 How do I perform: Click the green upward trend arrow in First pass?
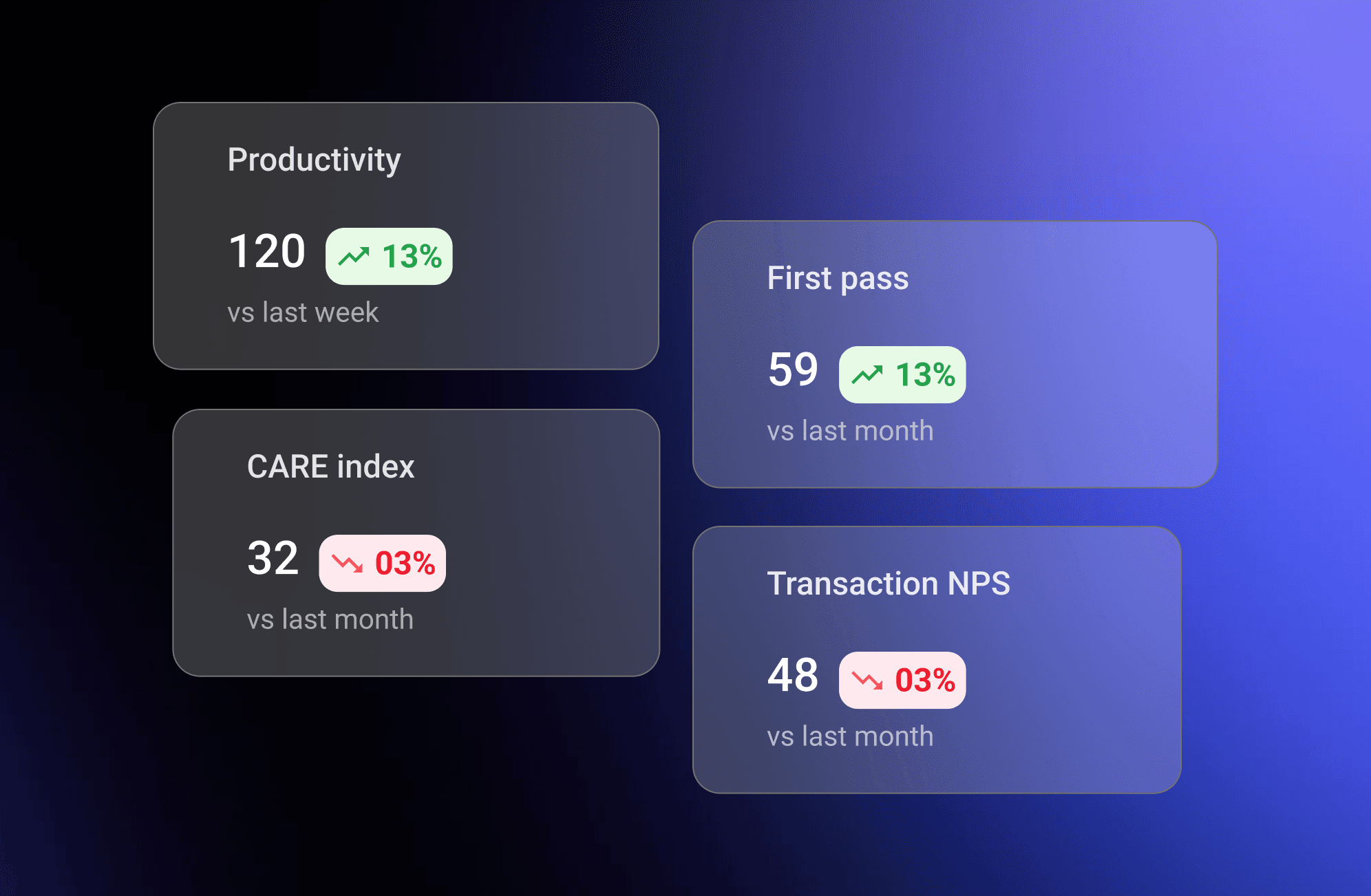[867, 375]
